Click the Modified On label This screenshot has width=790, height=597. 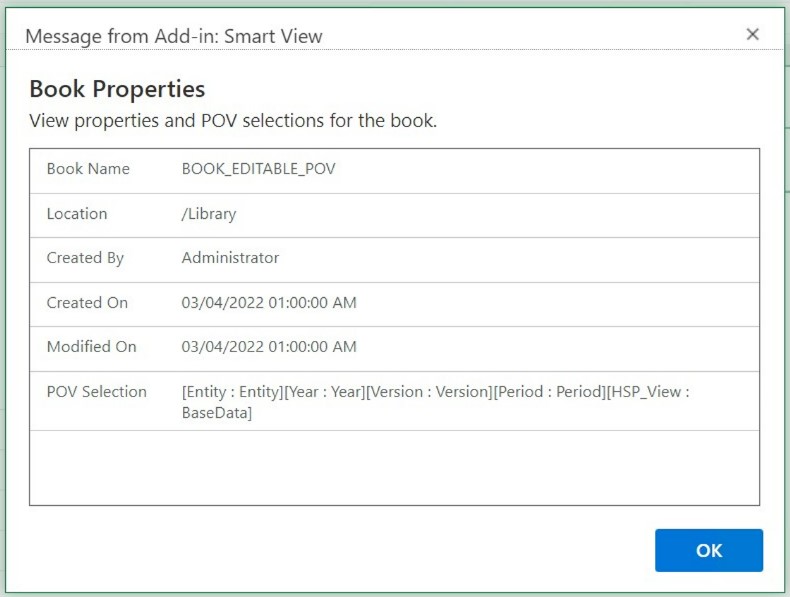click(x=91, y=347)
